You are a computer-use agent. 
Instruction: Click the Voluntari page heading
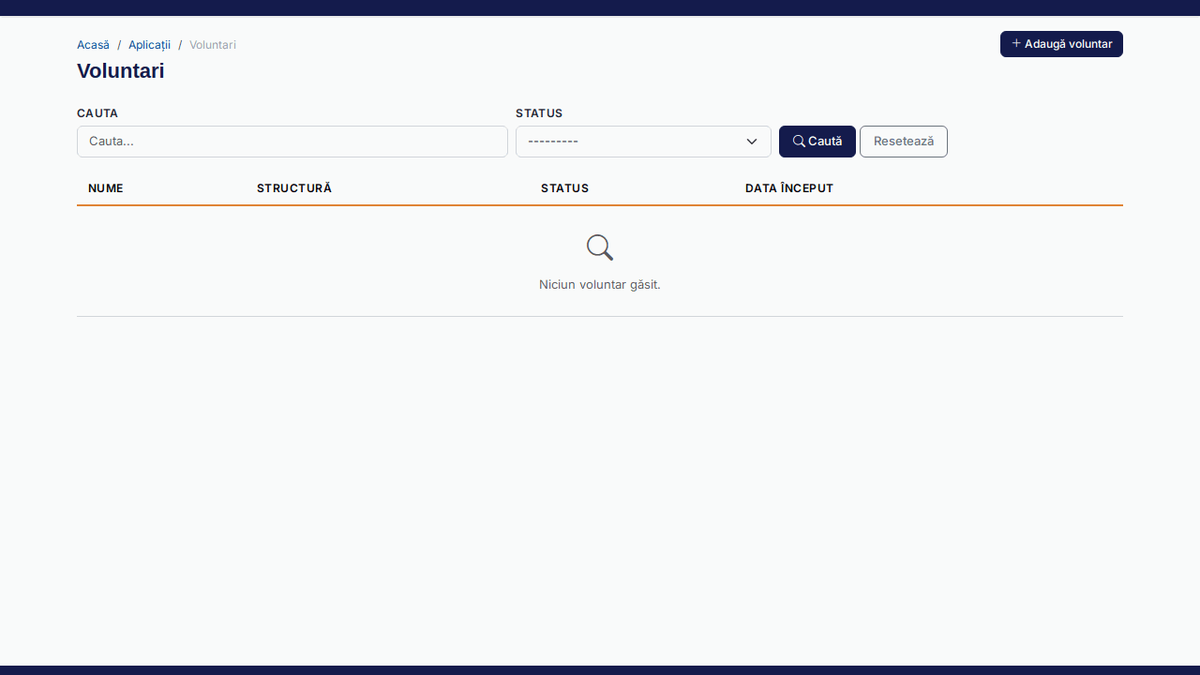point(121,71)
